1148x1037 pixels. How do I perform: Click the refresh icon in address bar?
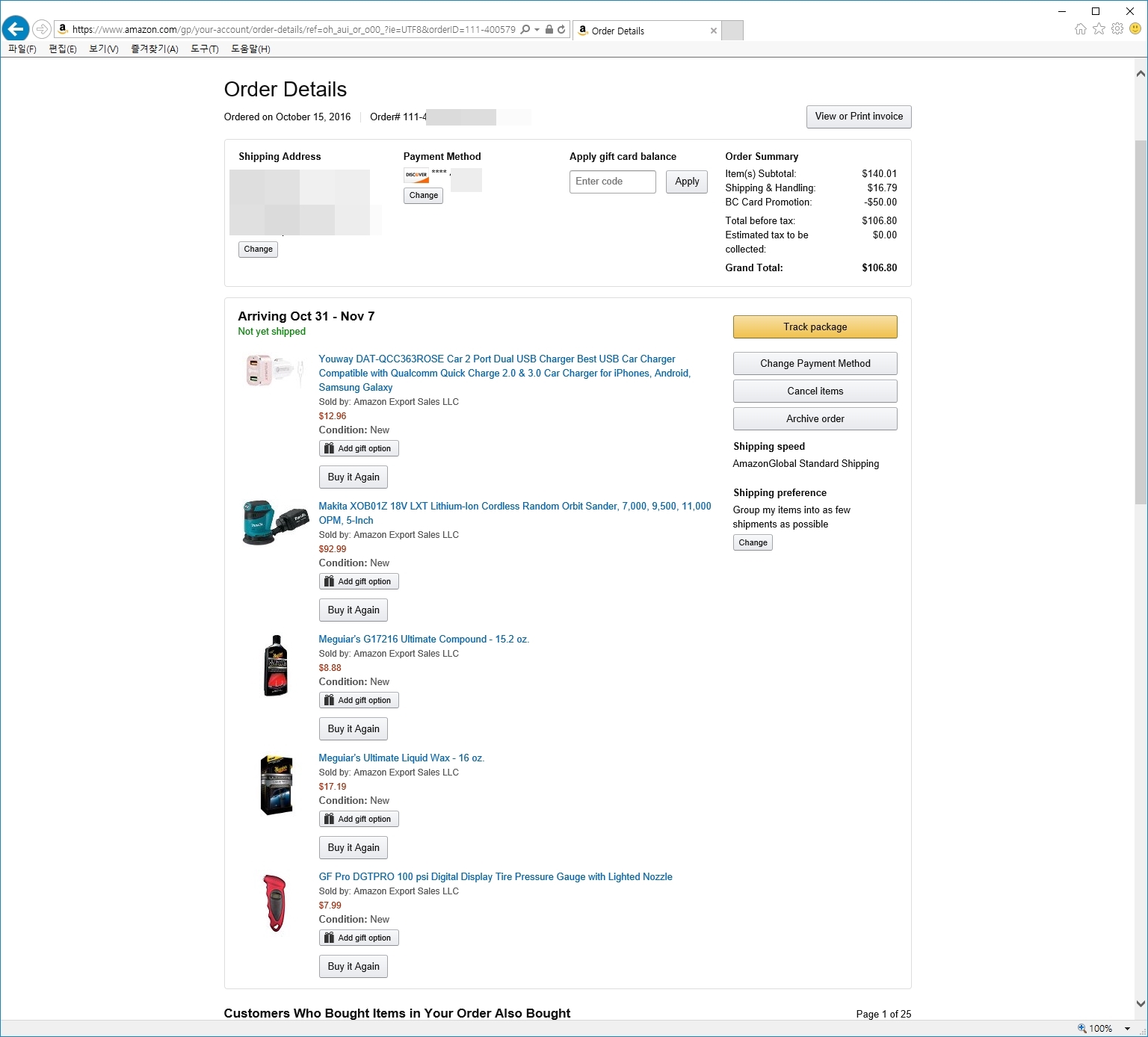point(561,29)
